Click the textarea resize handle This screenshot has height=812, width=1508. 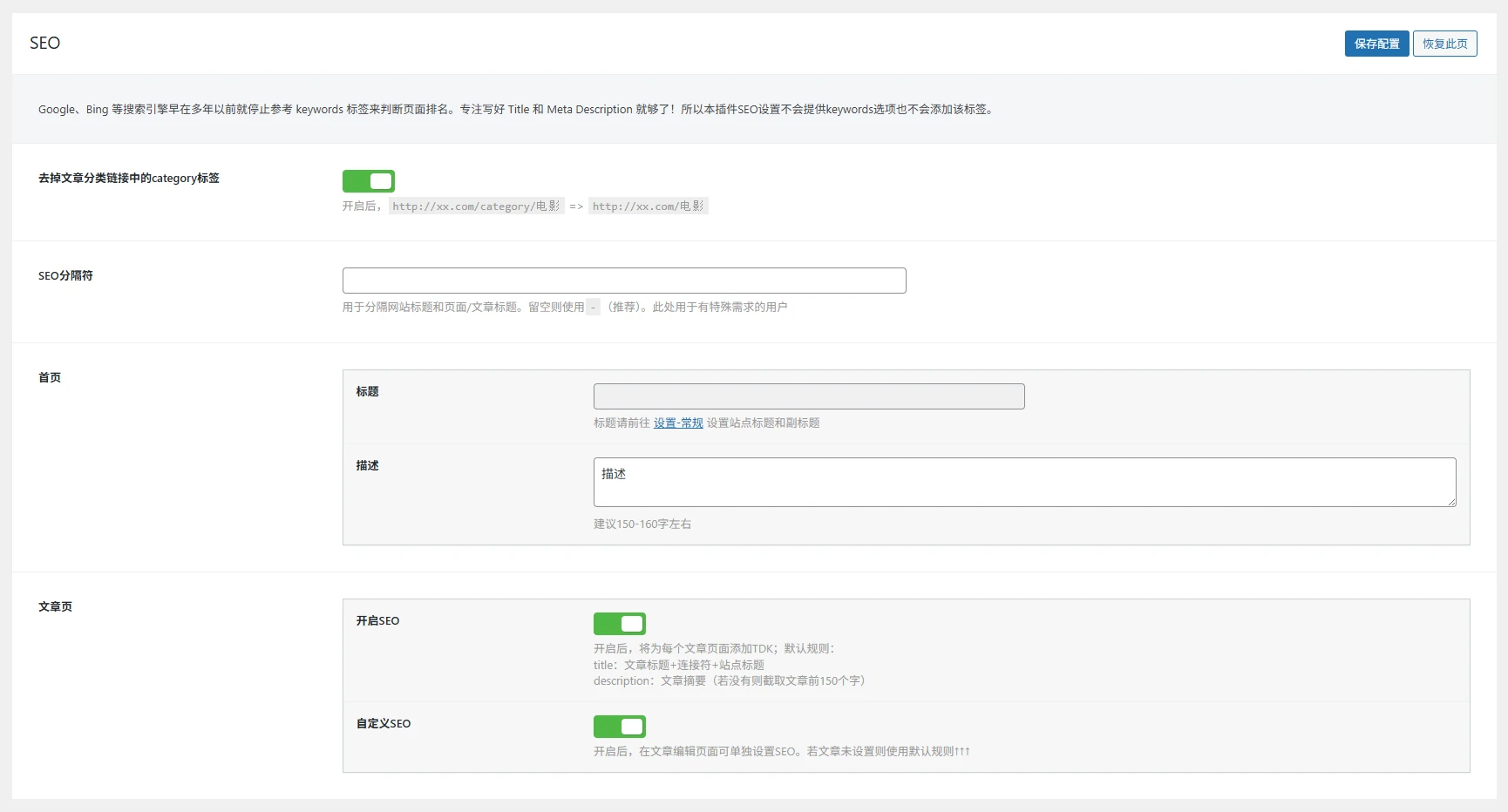(x=1452, y=500)
